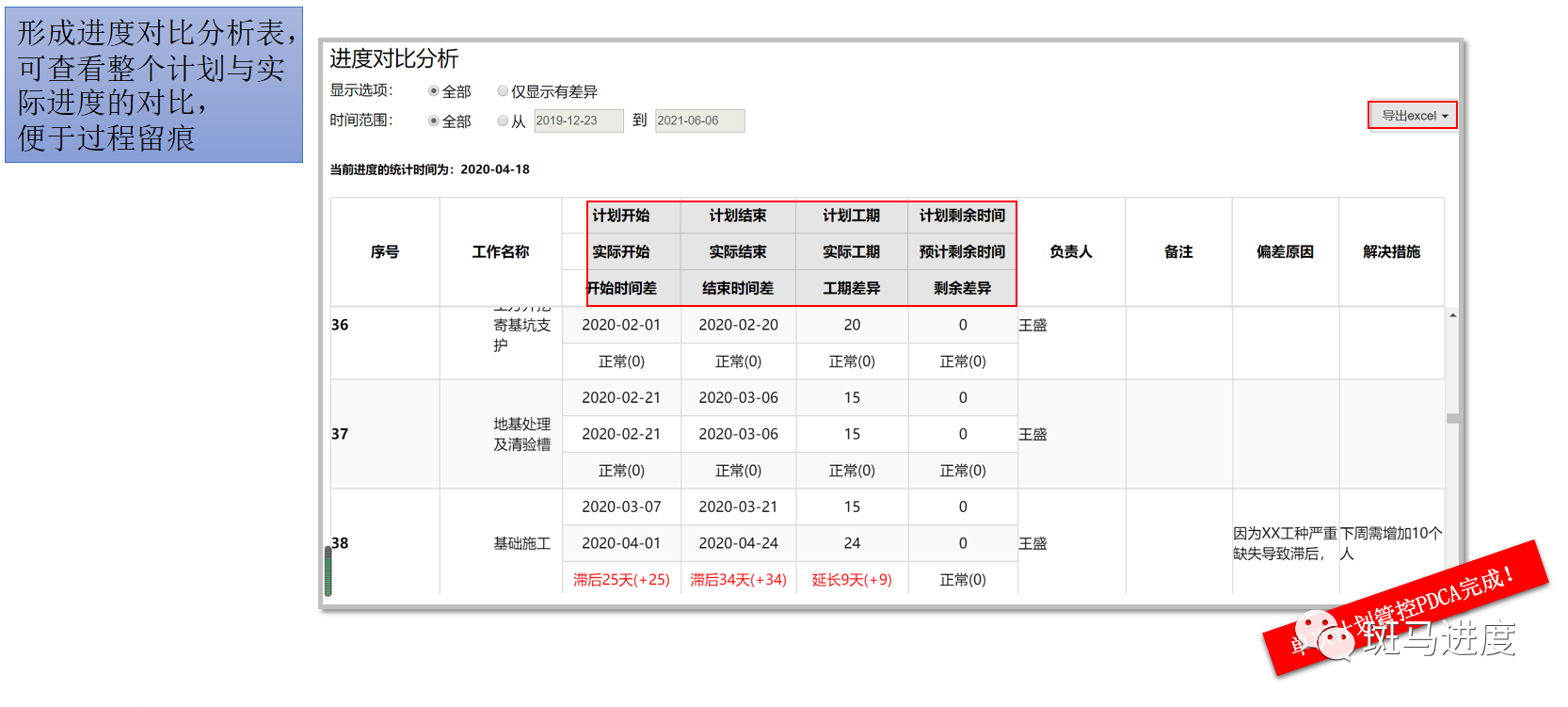This screenshot has height=707, width=1568.
Task: Click 王盛 in row 38
Action: pos(1032,543)
